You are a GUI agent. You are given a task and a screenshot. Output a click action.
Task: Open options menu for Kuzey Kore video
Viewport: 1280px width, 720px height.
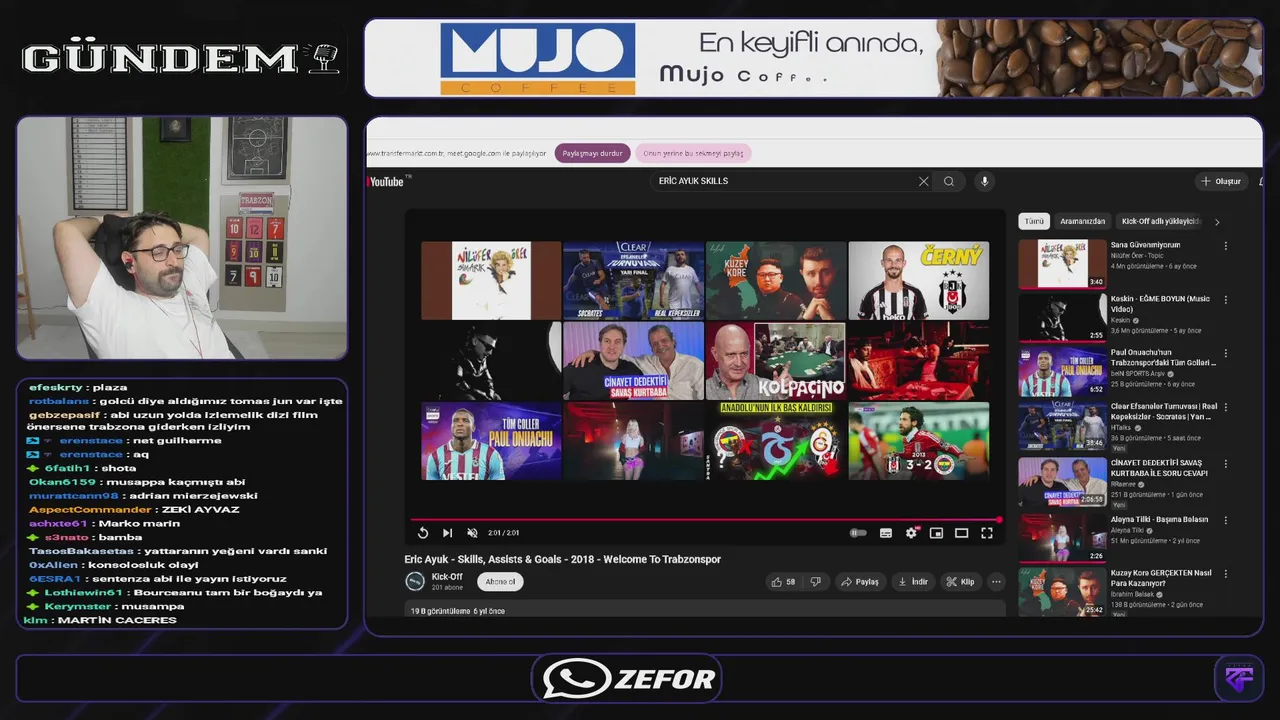point(1226,573)
